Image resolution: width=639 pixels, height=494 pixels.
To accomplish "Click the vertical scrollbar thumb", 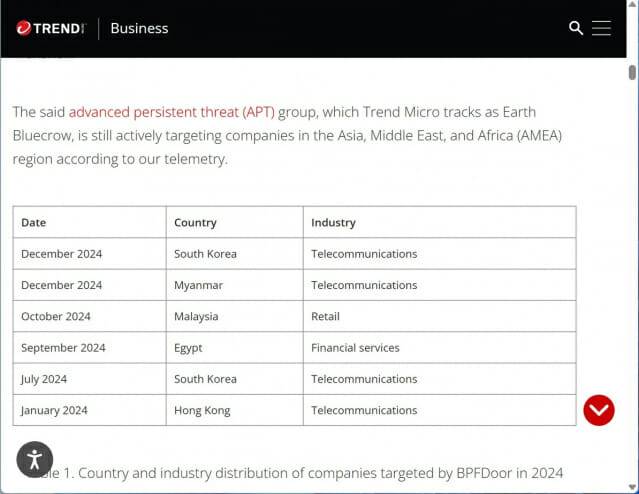I will coord(632,73).
